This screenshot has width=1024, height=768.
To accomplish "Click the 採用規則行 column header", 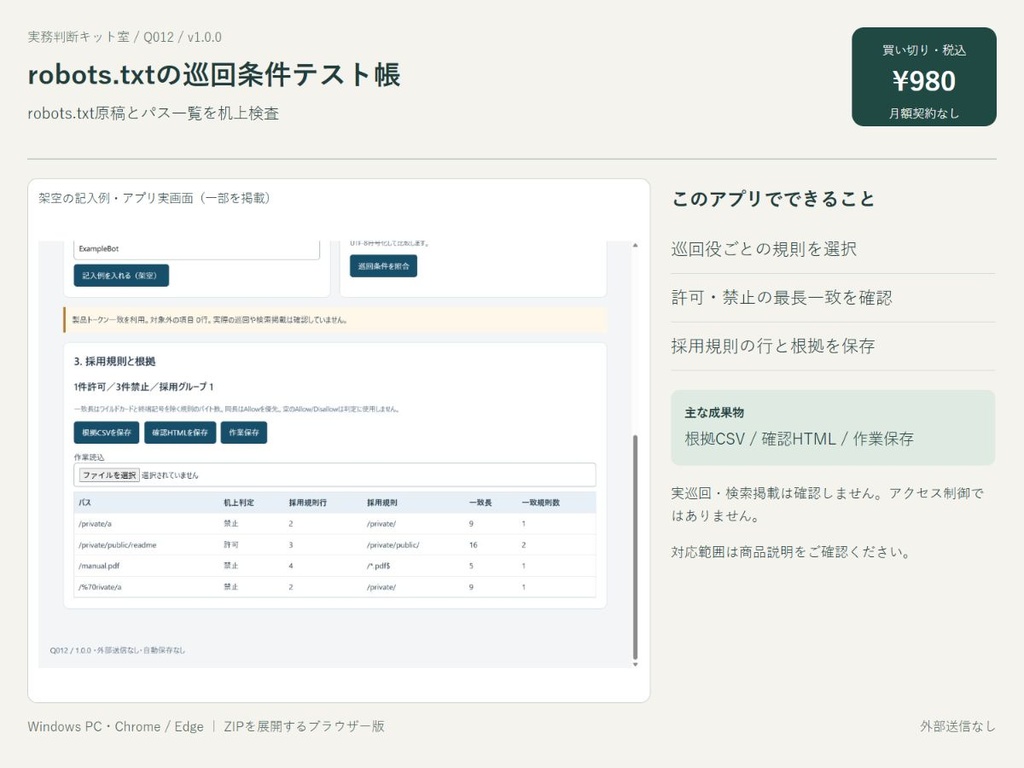I will click(308, 503).
